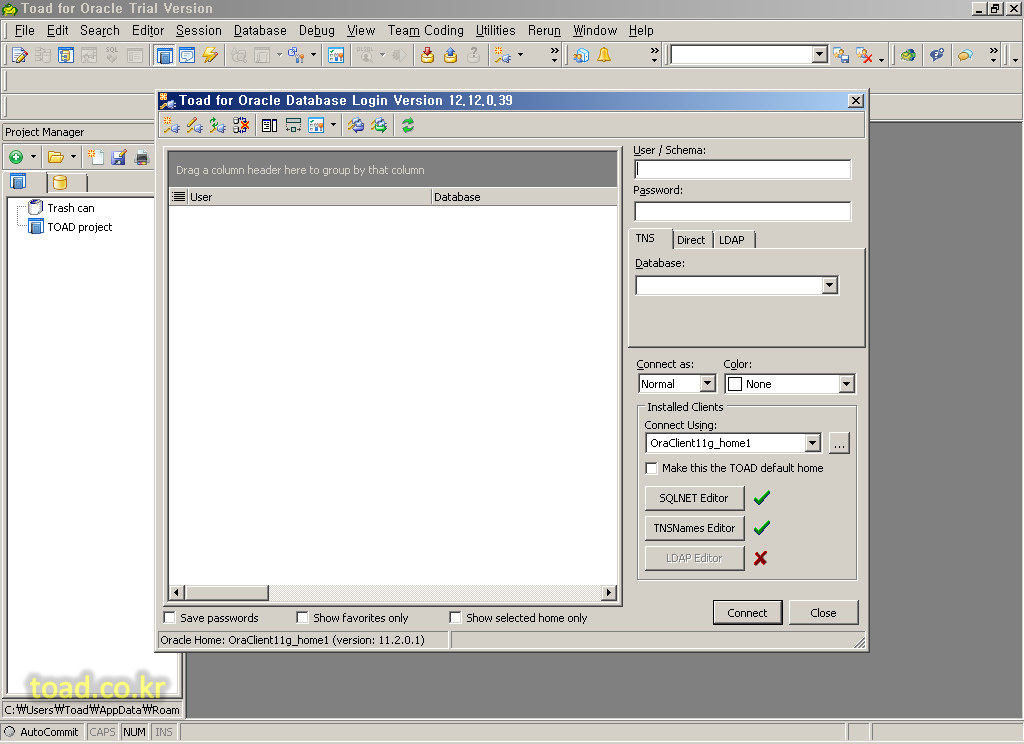Viewport: 1024px width, 744px height.
Task: Open the Database dropdown in TNS tab
Action: point(829,285)
